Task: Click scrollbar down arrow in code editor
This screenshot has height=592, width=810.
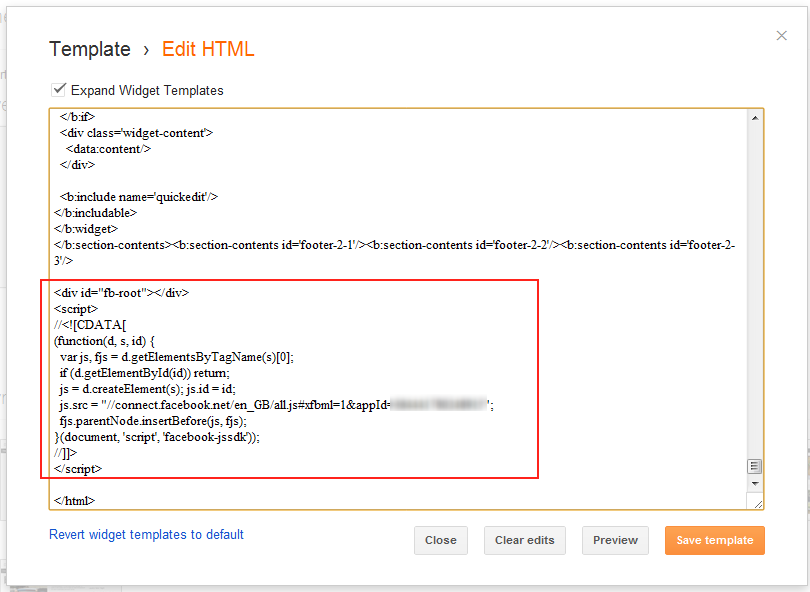Action: 755,484
